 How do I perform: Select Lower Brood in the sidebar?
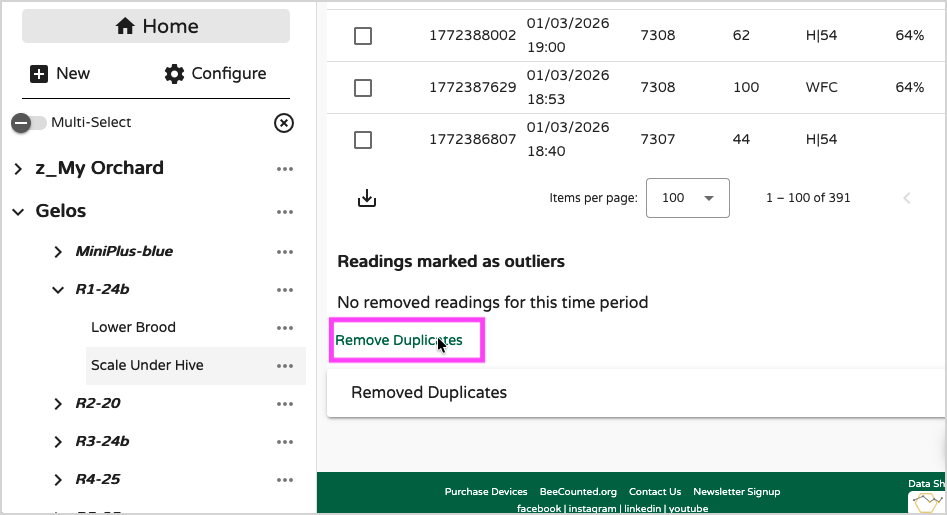pos(133,328)
